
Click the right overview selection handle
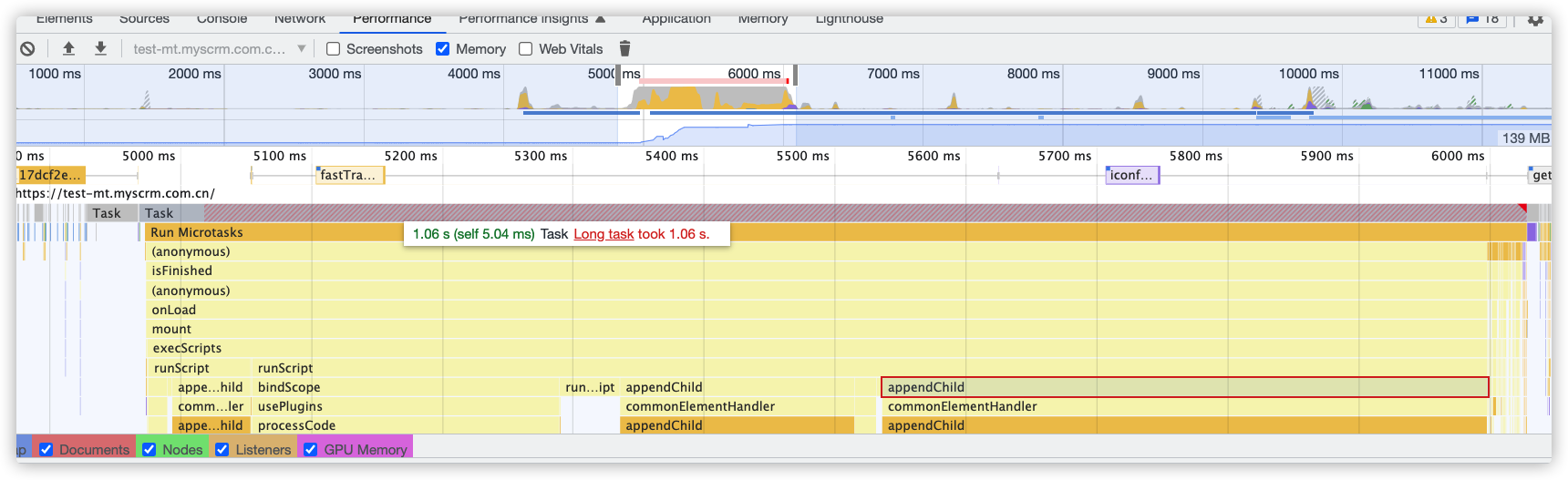pyautogui.click(x=795, y=75)
